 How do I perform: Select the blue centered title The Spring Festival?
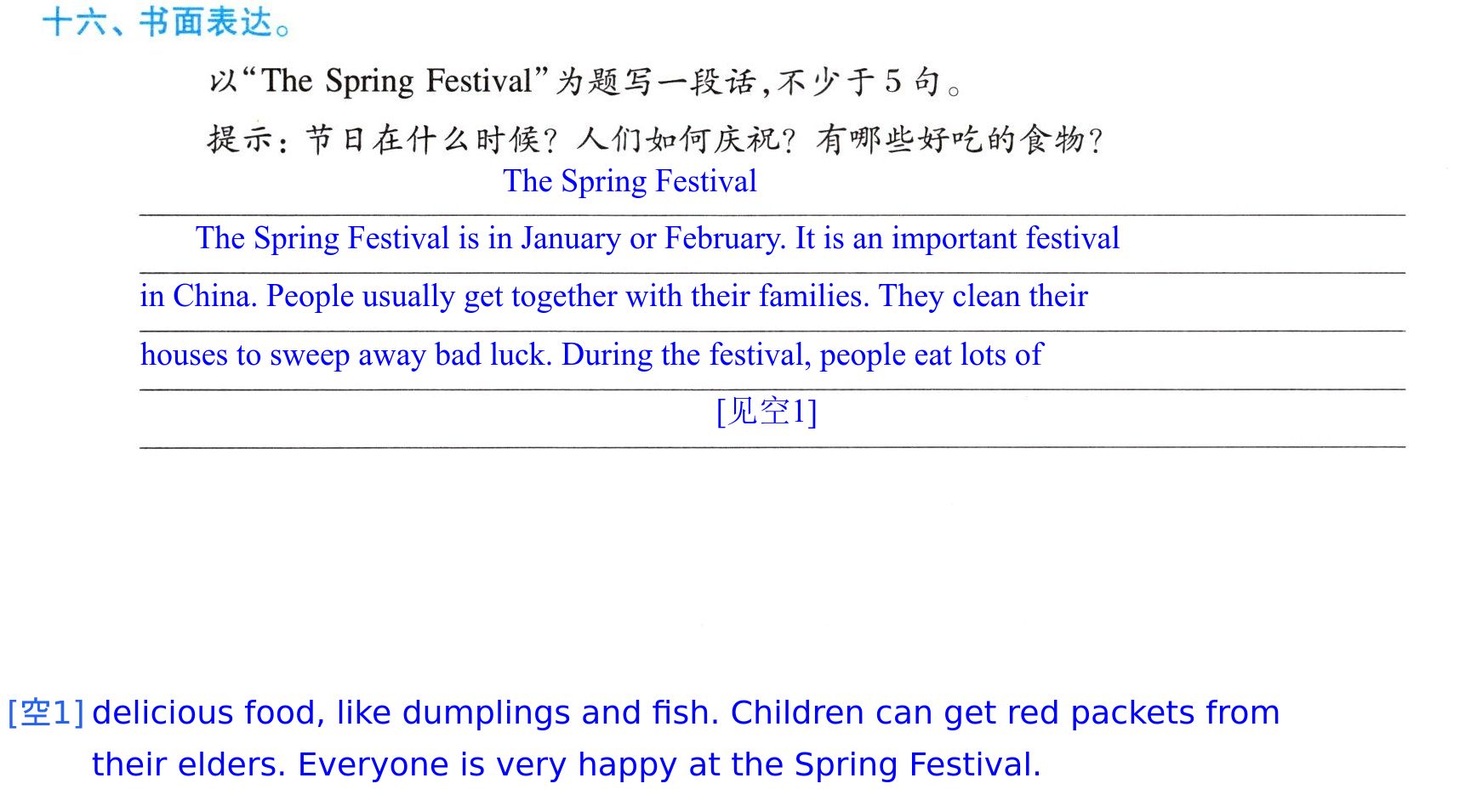[x=630, y=181]
